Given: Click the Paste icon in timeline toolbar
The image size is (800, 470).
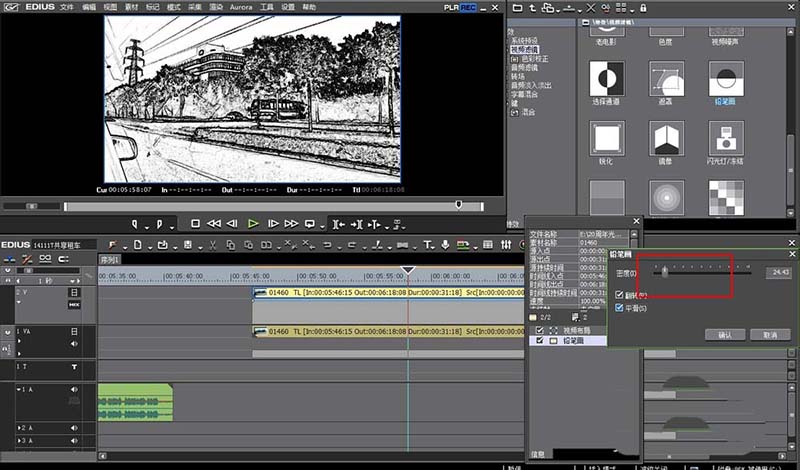Looking at the screenshot, I should tap(248, 245).
